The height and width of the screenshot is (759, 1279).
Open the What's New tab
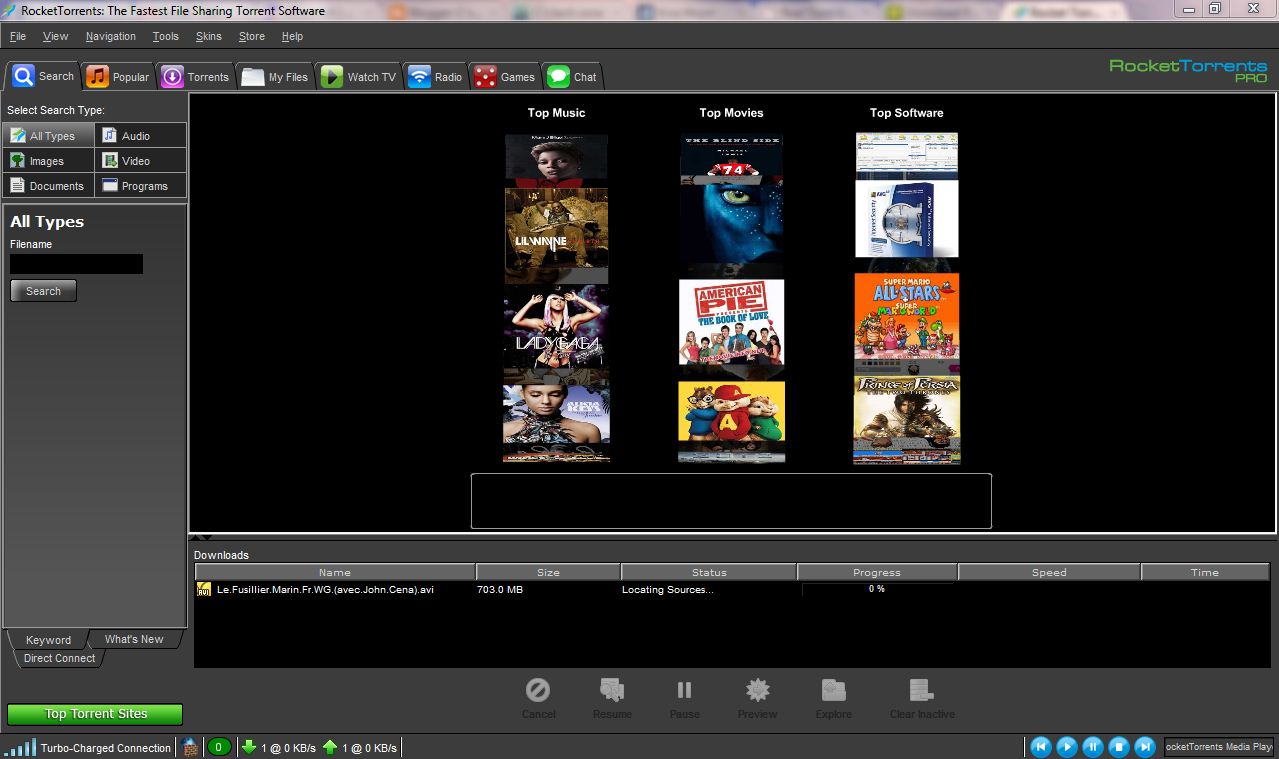134,639
